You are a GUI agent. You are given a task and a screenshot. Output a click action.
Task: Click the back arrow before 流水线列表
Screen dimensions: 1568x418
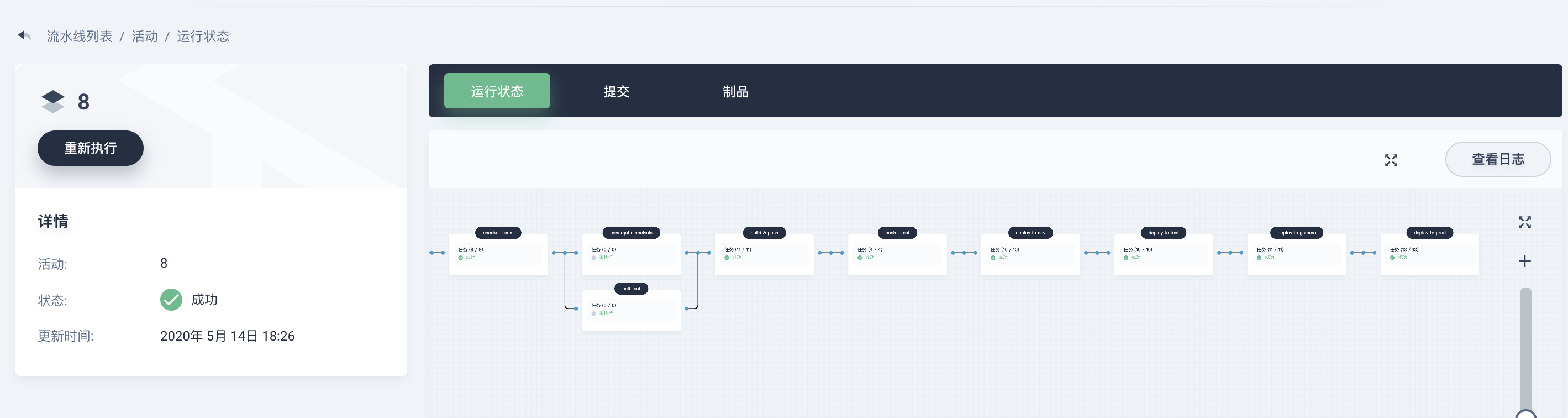pos(24,36)
